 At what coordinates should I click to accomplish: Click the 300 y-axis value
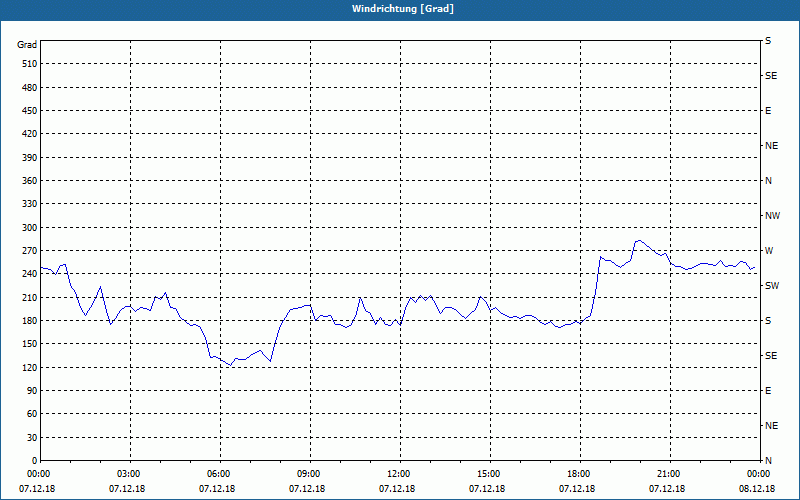(30, 228)
